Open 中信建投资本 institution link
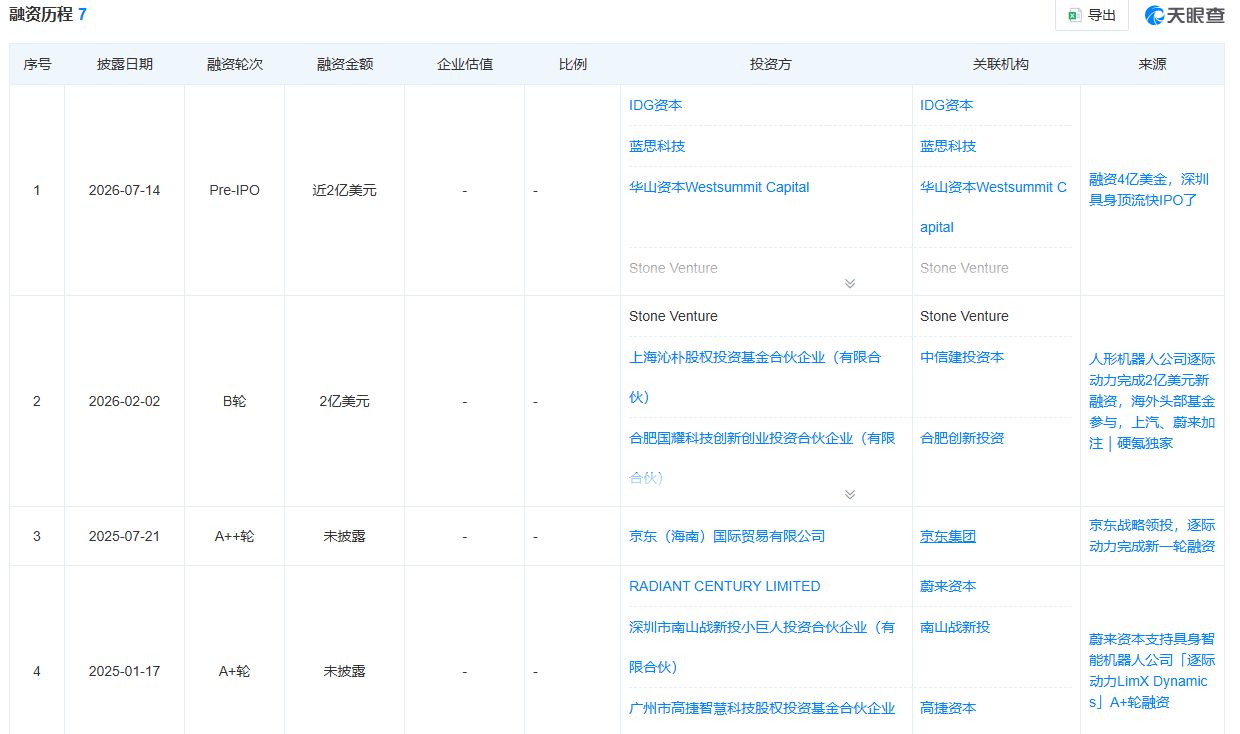The image size is (1240, 734). [x=962, y=357]
